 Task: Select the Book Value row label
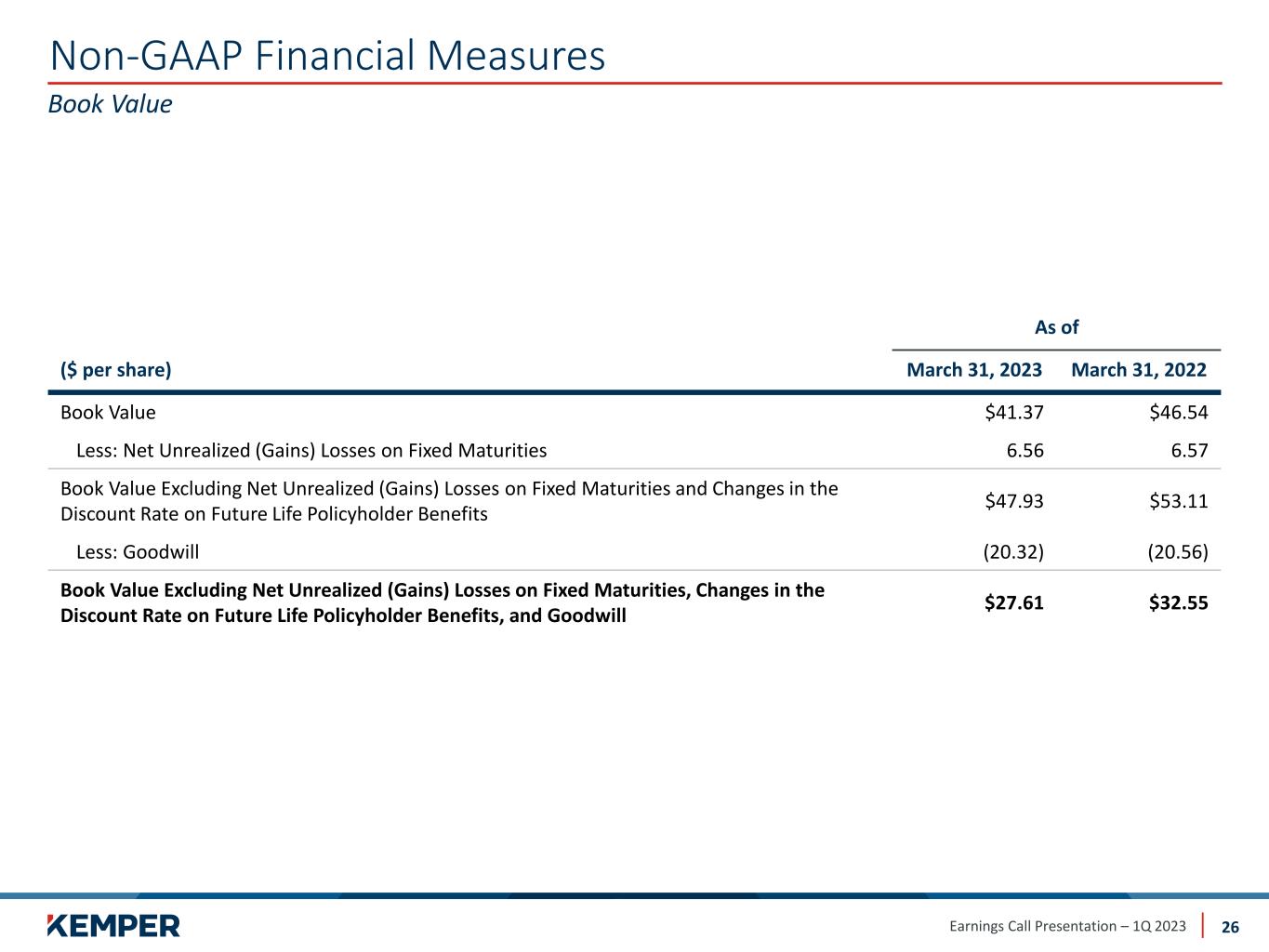108,412
